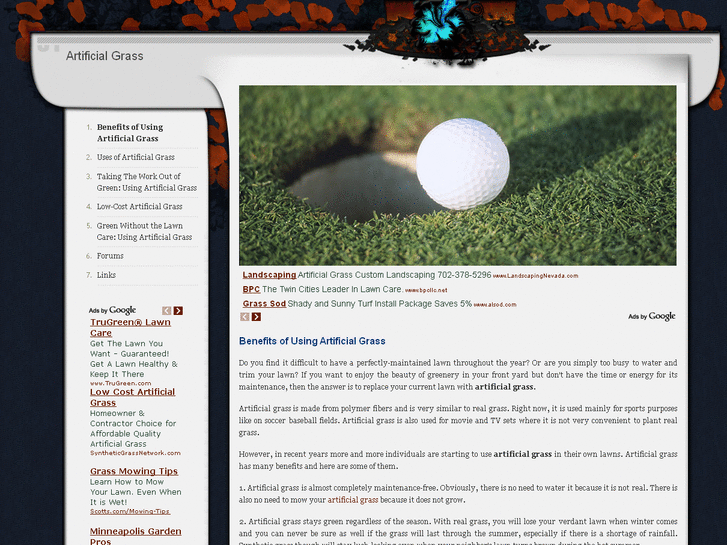Visit SyntheticGrassNetwork.com ad URL

[x=135, y=453]
